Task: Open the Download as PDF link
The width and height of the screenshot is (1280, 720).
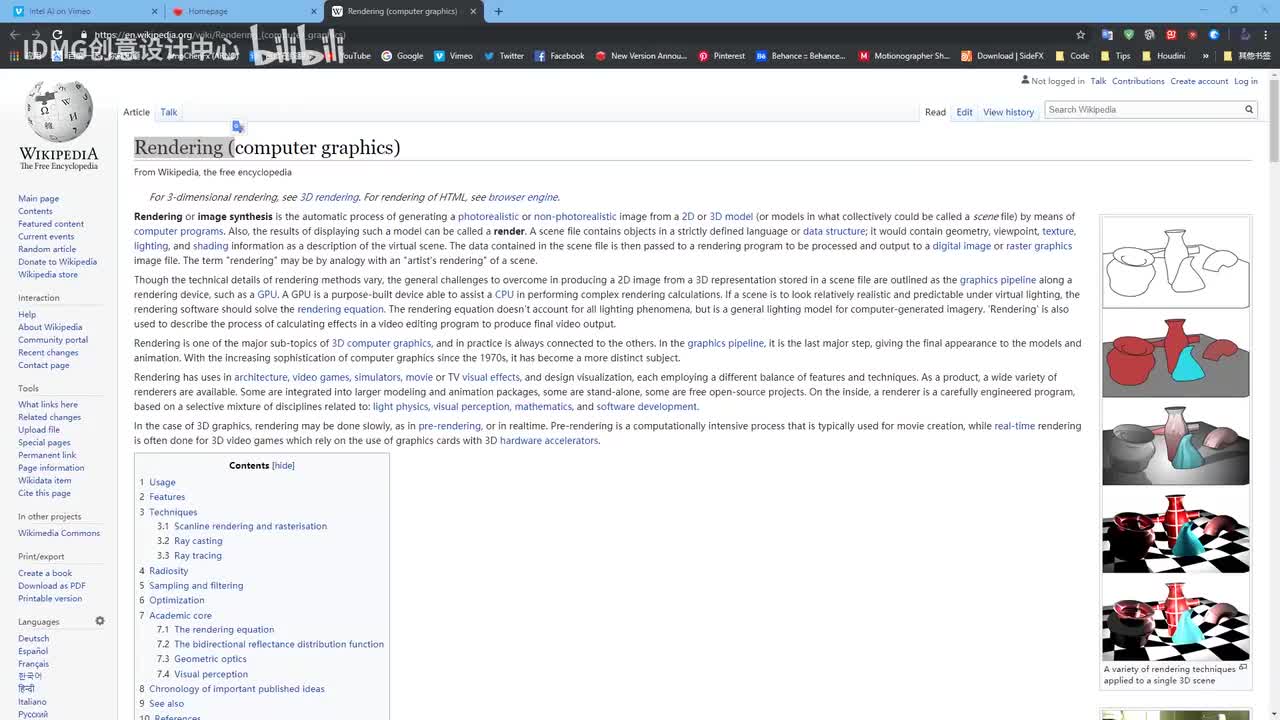Action: coord(52,586)
